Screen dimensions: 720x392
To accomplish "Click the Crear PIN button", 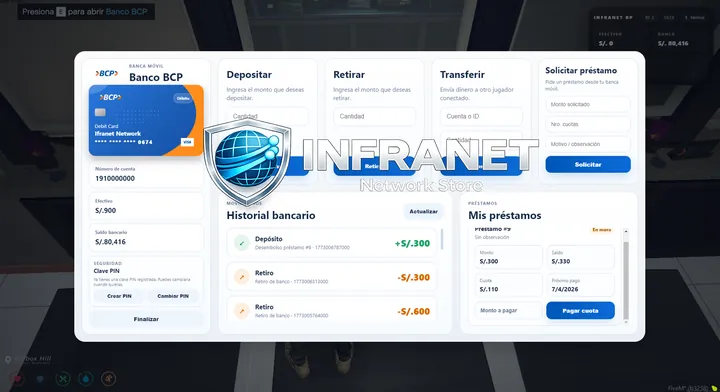I will 119,296.
